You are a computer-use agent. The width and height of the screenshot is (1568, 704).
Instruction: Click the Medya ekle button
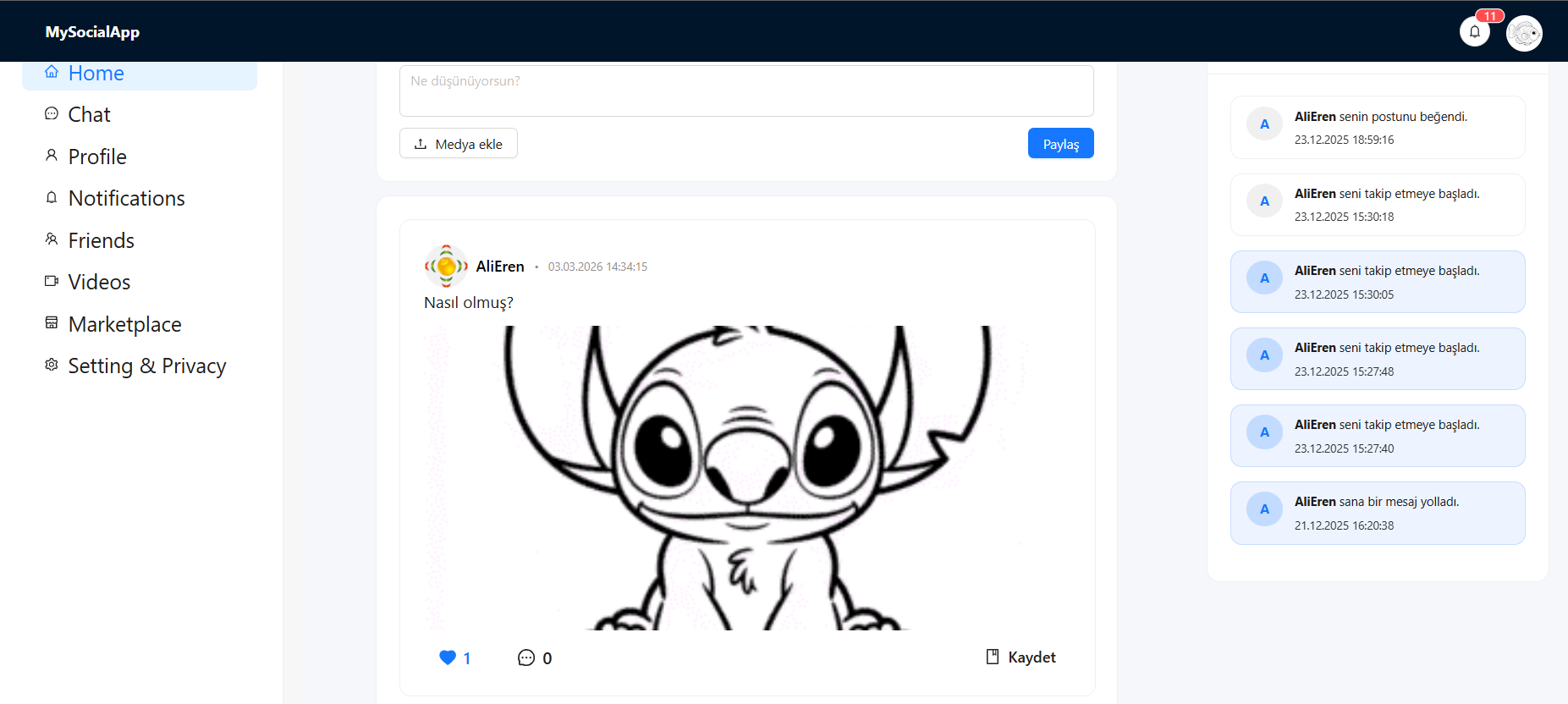click(x=459, y=143)
